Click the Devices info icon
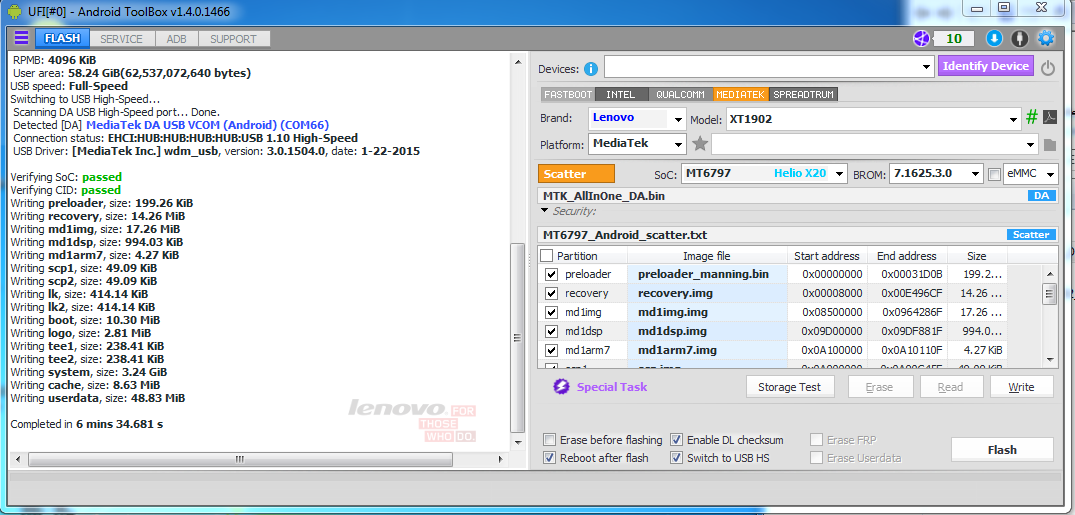Screen dimensions: 1075x515 [x=591, y=69]
